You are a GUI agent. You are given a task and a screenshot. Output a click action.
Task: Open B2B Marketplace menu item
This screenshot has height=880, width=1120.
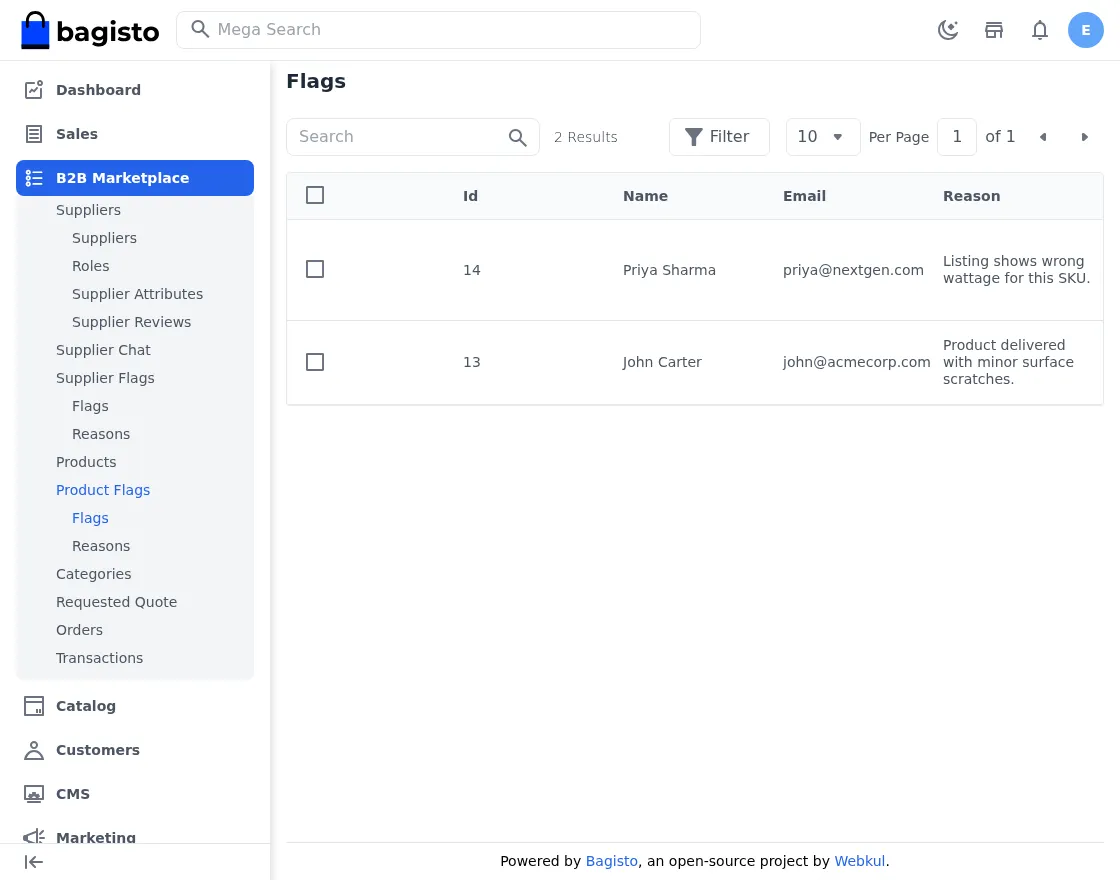(x=135, y=178)
